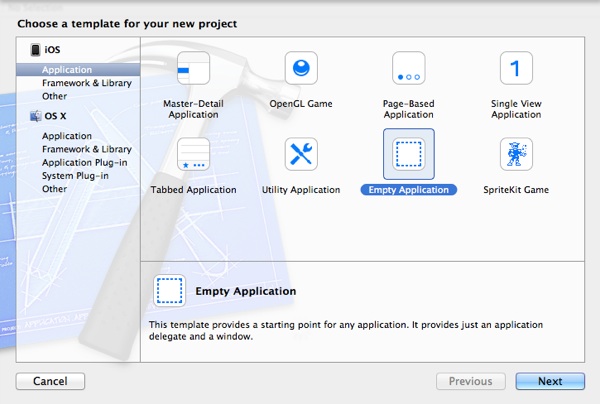600x404 pixels.
Task: Click the Cancel button
Action: point(50,381)
